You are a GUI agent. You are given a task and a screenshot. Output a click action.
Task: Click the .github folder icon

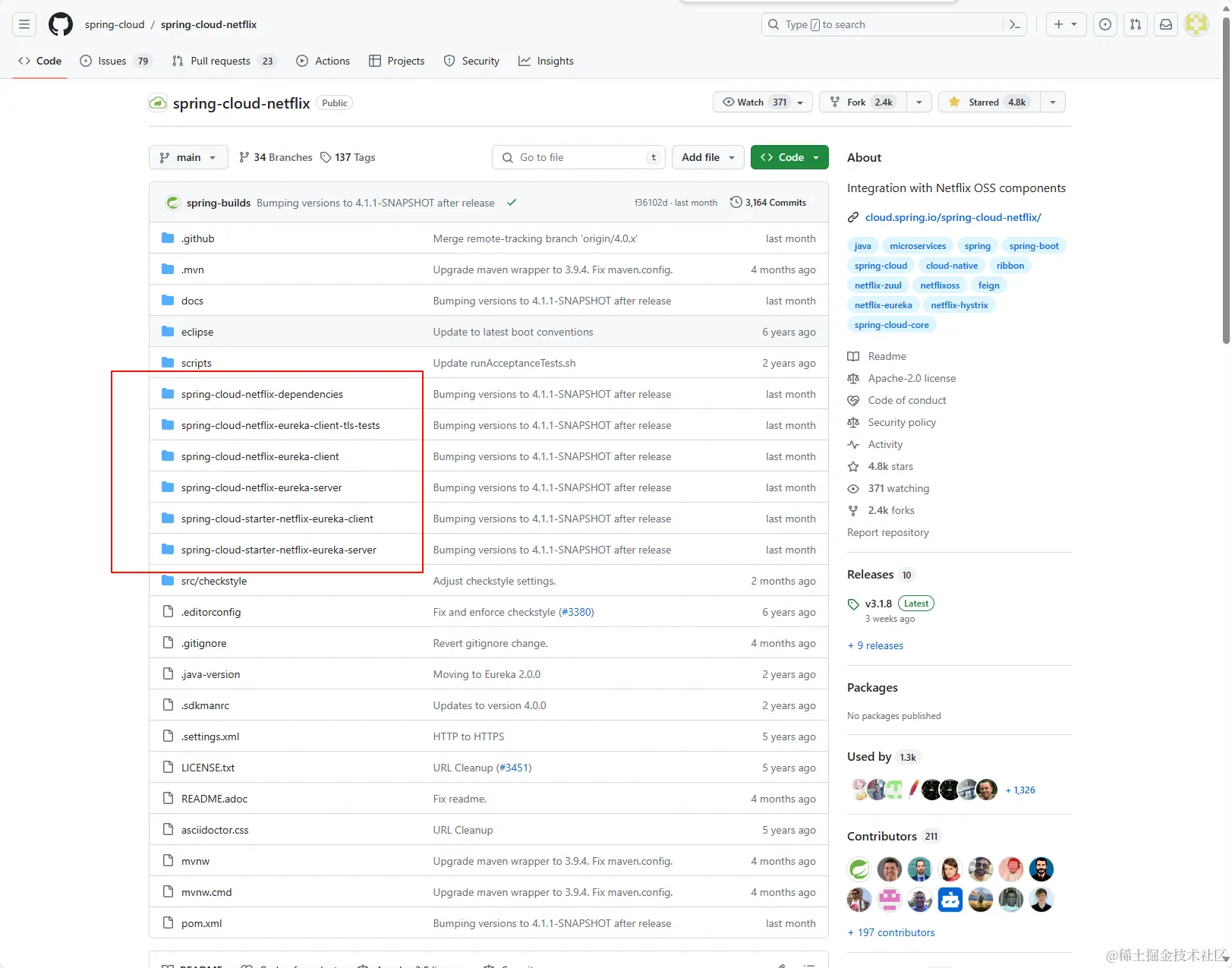point(168,238)
